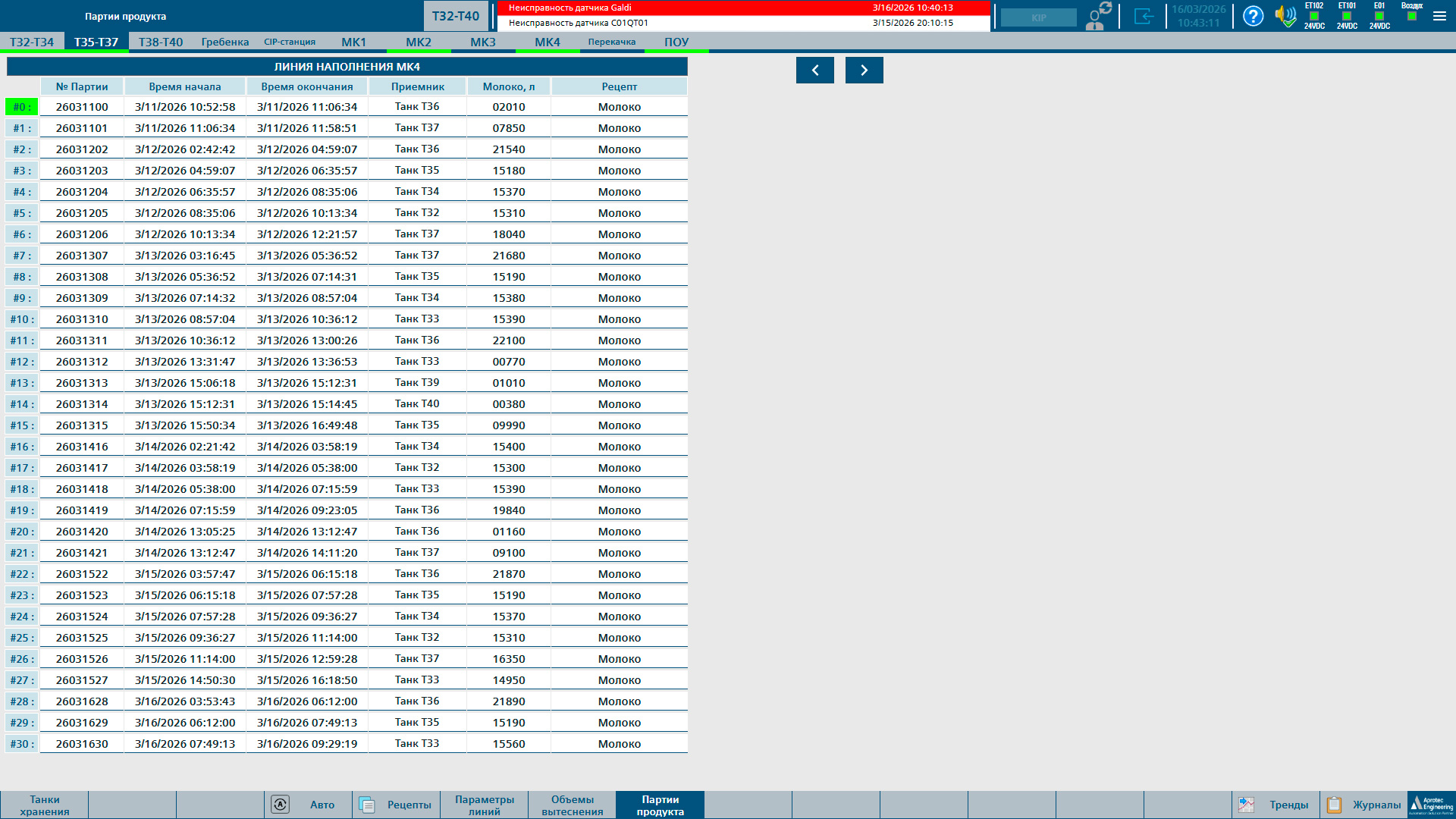Click the logout arrow icon
Image resolution: width=1456 pixels, height=819 pixels.
pyautogui.click(x=1144, y=16)
